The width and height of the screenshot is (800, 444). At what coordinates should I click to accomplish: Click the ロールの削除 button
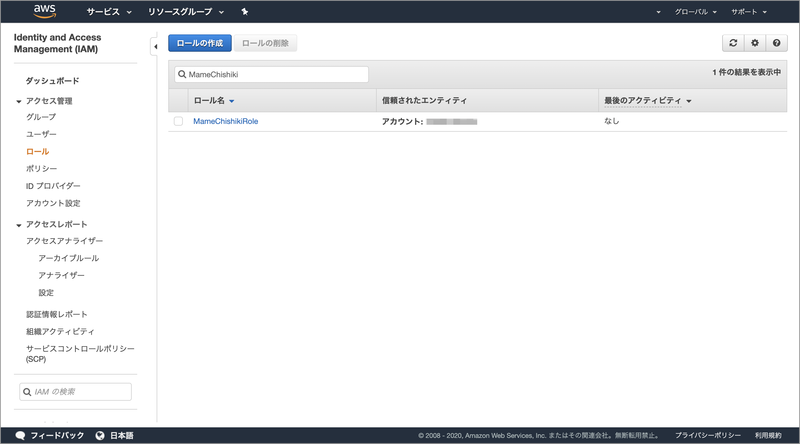tap(265, 43)
